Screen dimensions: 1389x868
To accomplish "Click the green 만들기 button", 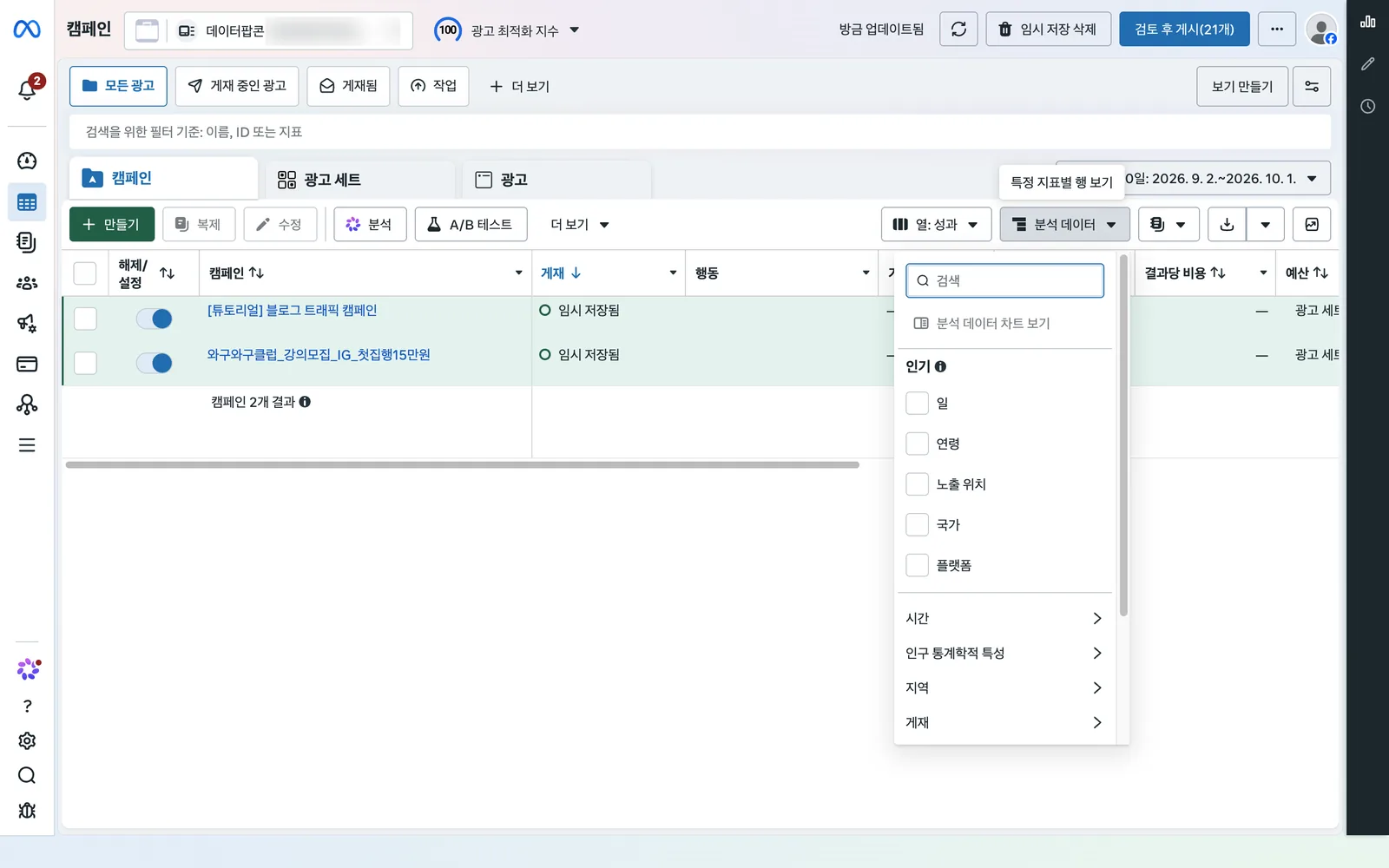I will point(112,225).
